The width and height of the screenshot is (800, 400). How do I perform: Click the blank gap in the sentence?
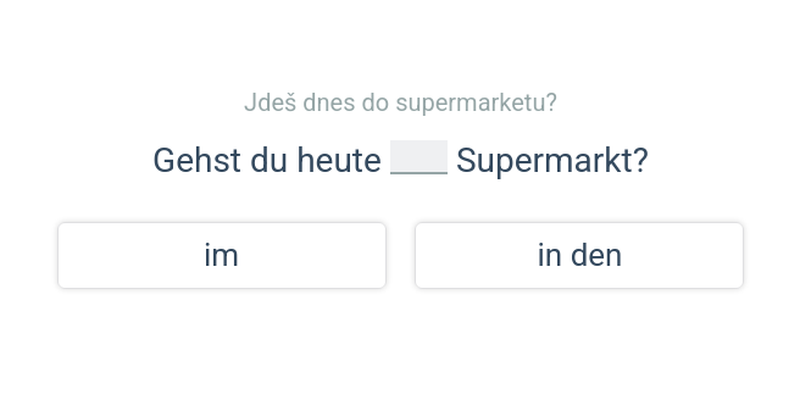(419, 159)
